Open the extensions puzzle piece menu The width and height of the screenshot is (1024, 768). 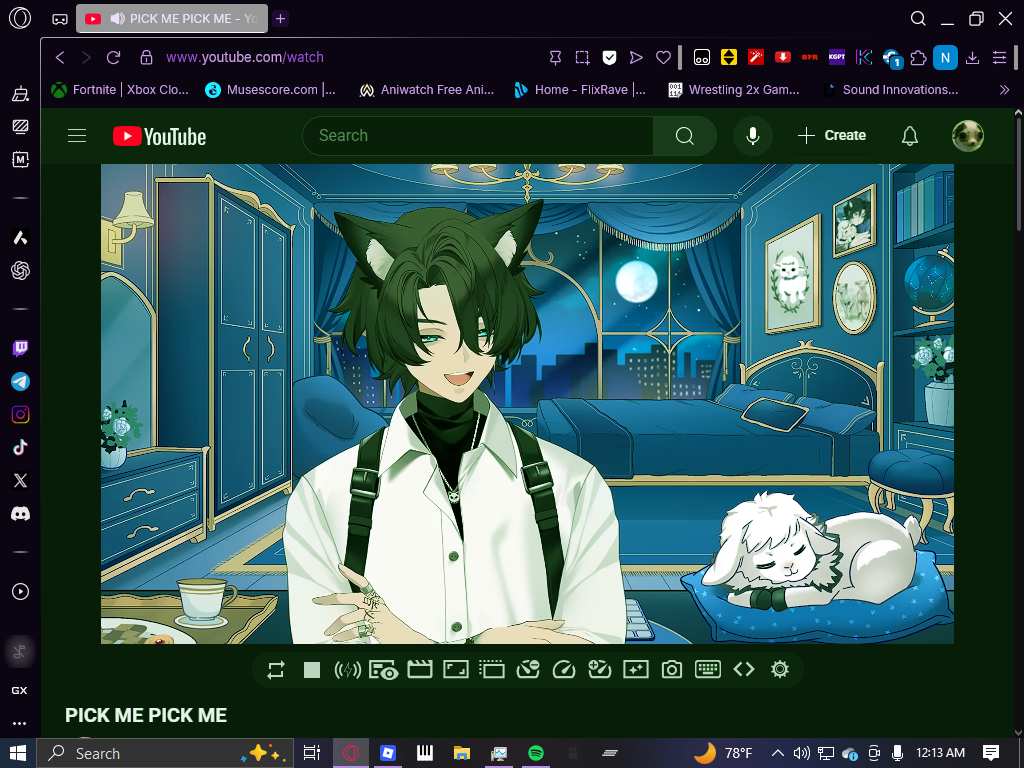[918, 57]
